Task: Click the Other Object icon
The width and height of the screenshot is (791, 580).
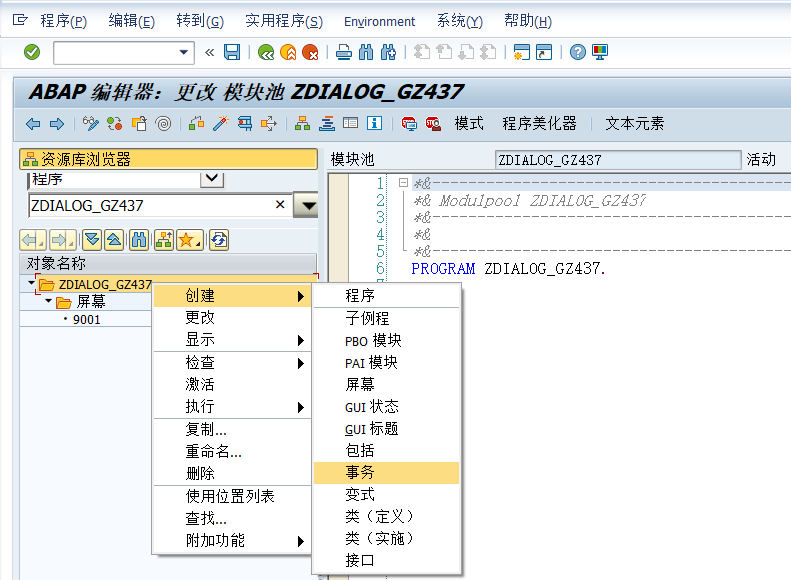Action: 139,124
